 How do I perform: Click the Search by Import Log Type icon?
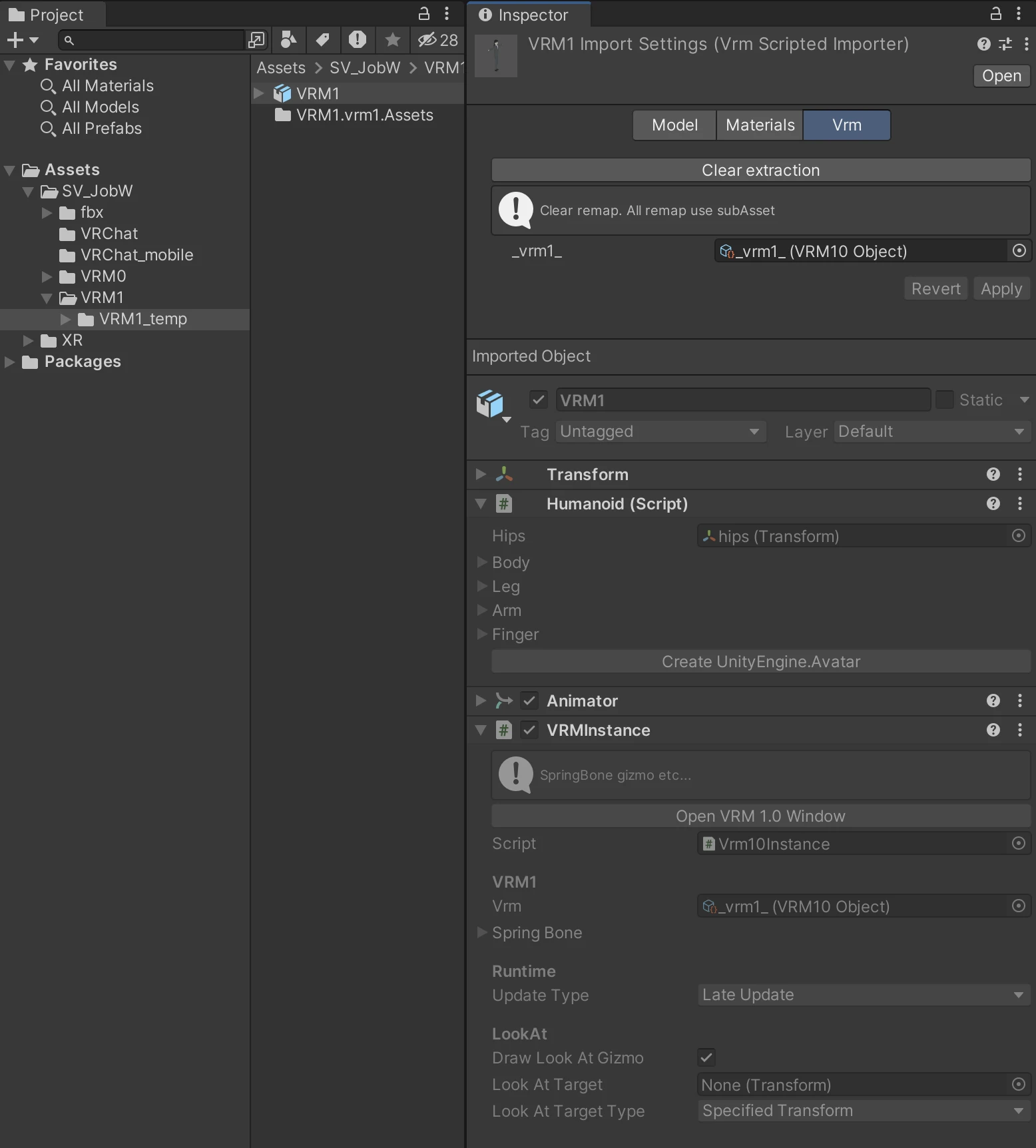tap(358, 40)
